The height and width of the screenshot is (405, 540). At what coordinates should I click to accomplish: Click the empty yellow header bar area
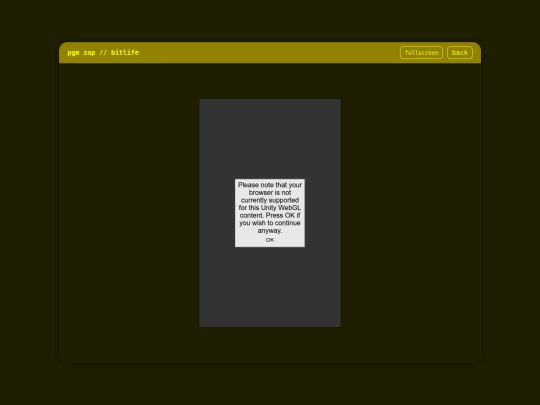tap(269, 53)
